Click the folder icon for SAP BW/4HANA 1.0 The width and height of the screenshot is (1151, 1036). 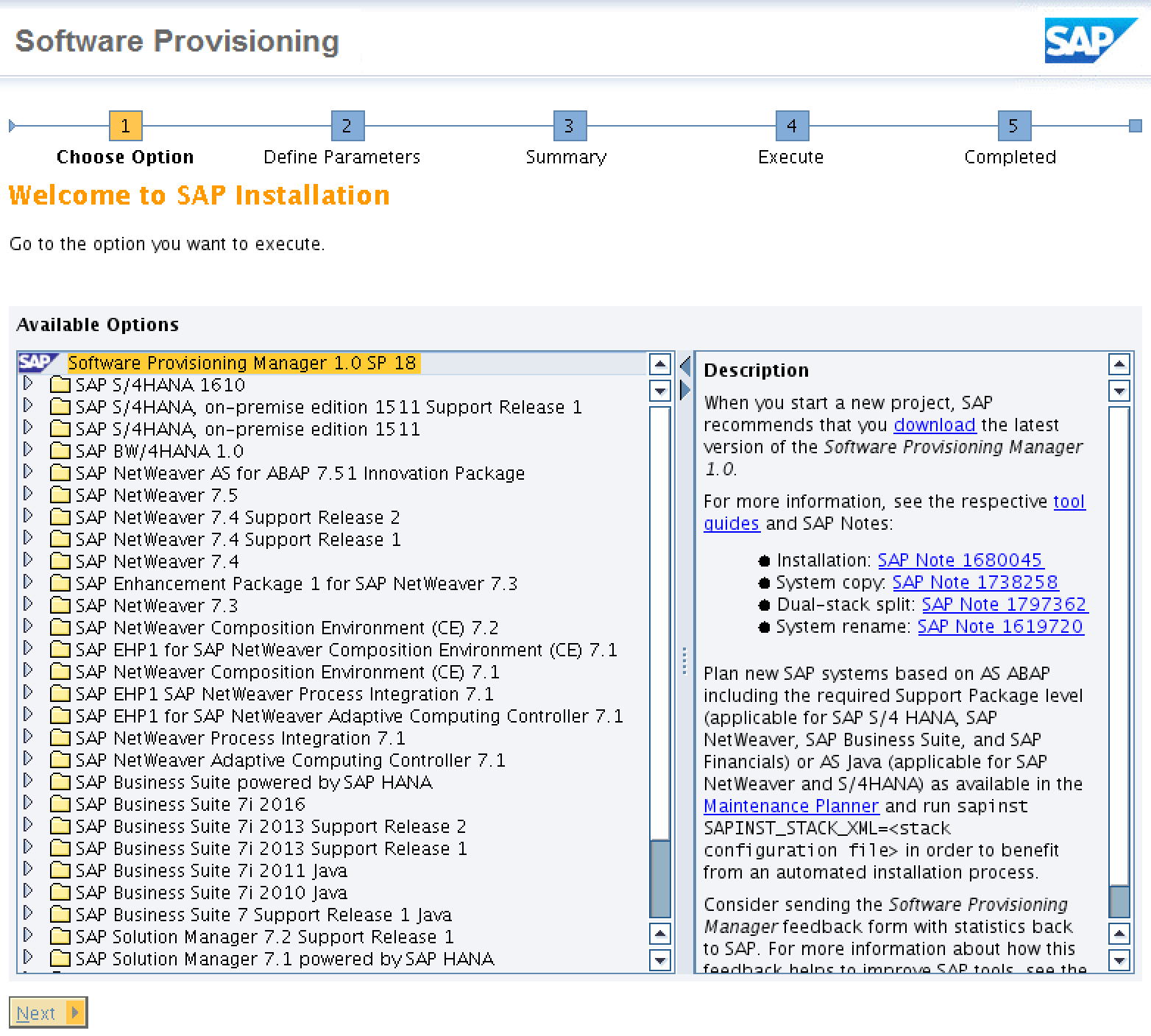[x=60, y=451]
